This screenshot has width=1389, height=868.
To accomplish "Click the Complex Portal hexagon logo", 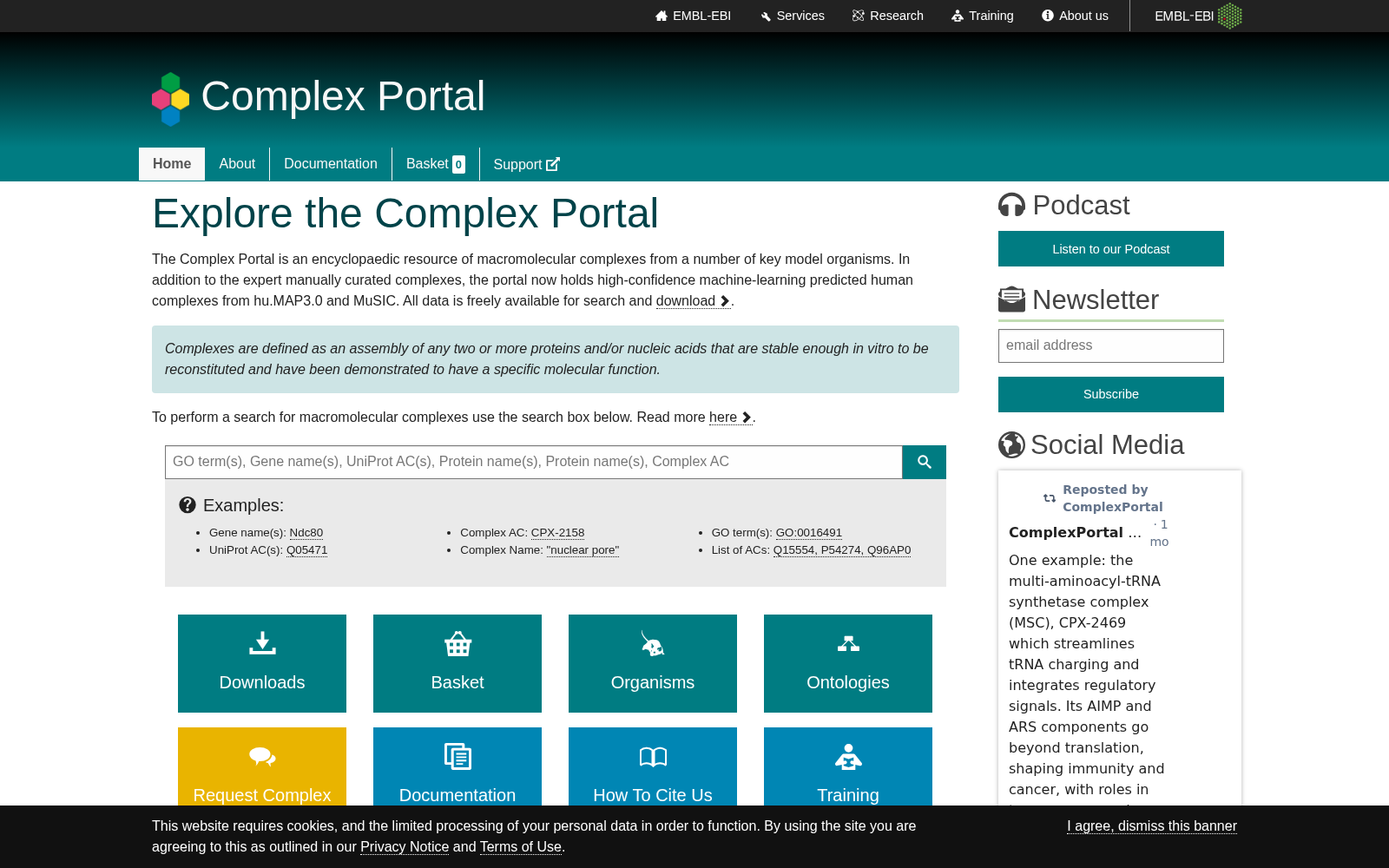I will (x=170, y=99).
